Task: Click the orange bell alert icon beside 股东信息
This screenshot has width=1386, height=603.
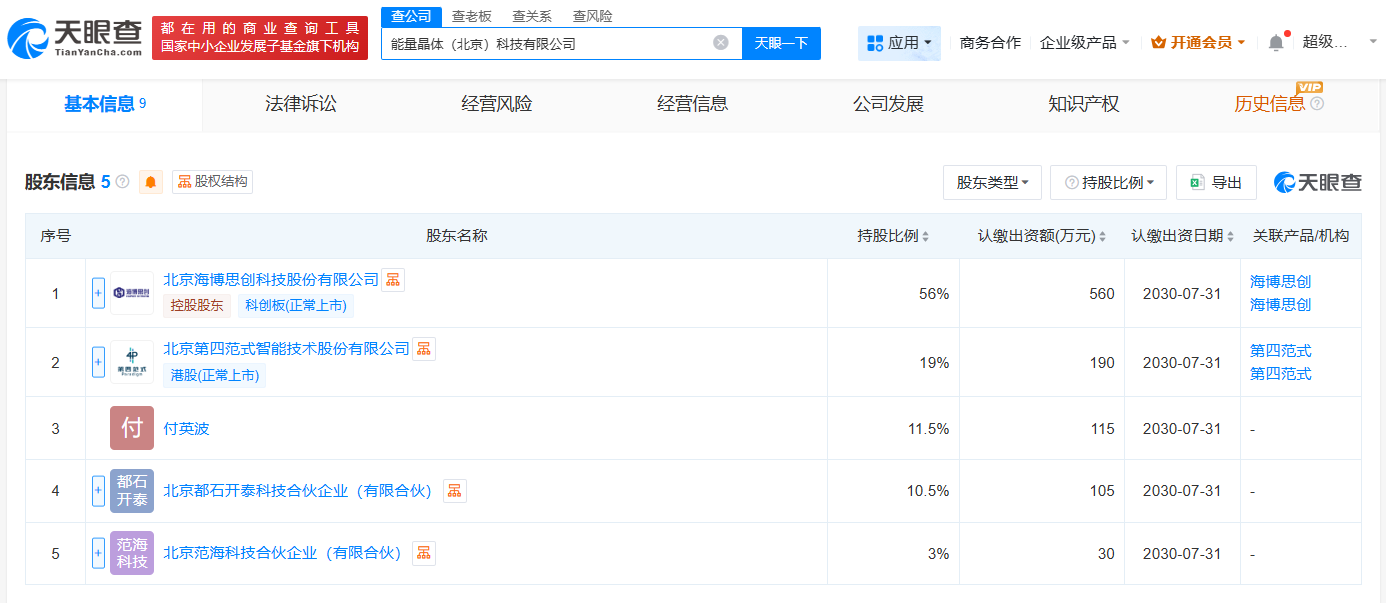Action: pos(151,182)
